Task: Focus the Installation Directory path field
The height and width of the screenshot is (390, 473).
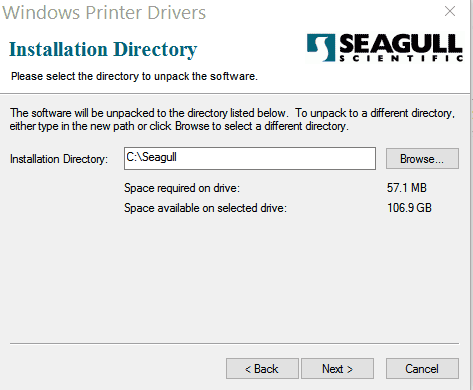Action: [x=250, y=159]
